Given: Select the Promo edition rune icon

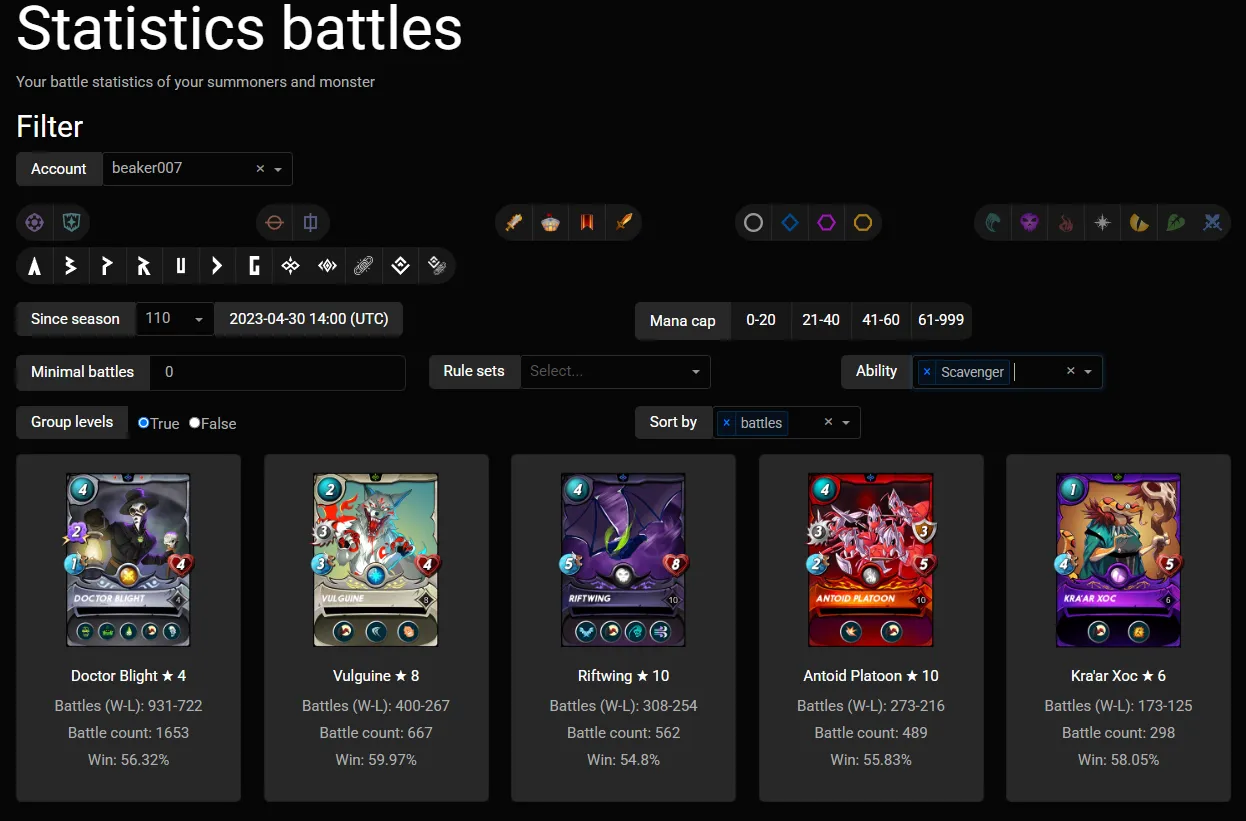Looking at the screenshot, I should pos(107,266).
